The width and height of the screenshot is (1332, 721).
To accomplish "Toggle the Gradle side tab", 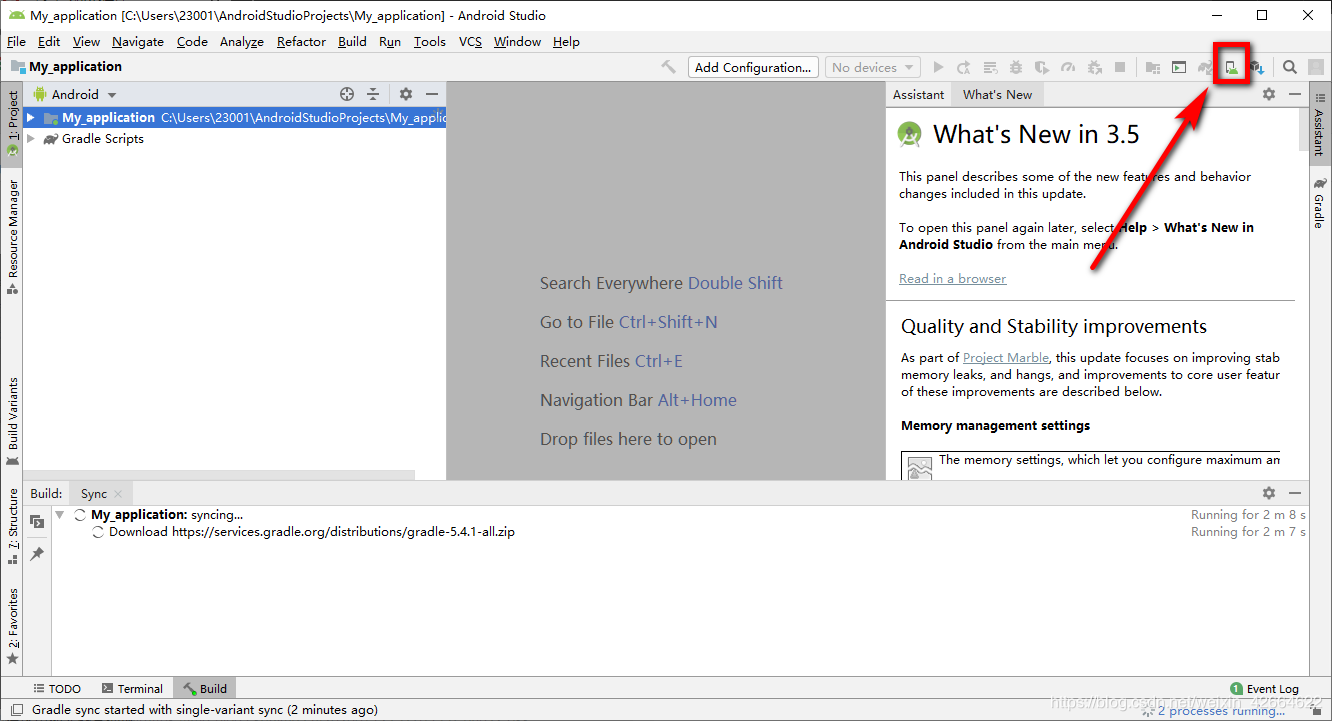I will [x=1319, y=203].
